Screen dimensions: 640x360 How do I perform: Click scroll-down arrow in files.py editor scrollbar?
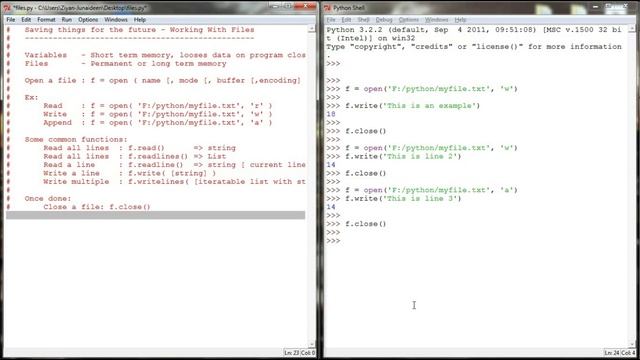(311, 344)
